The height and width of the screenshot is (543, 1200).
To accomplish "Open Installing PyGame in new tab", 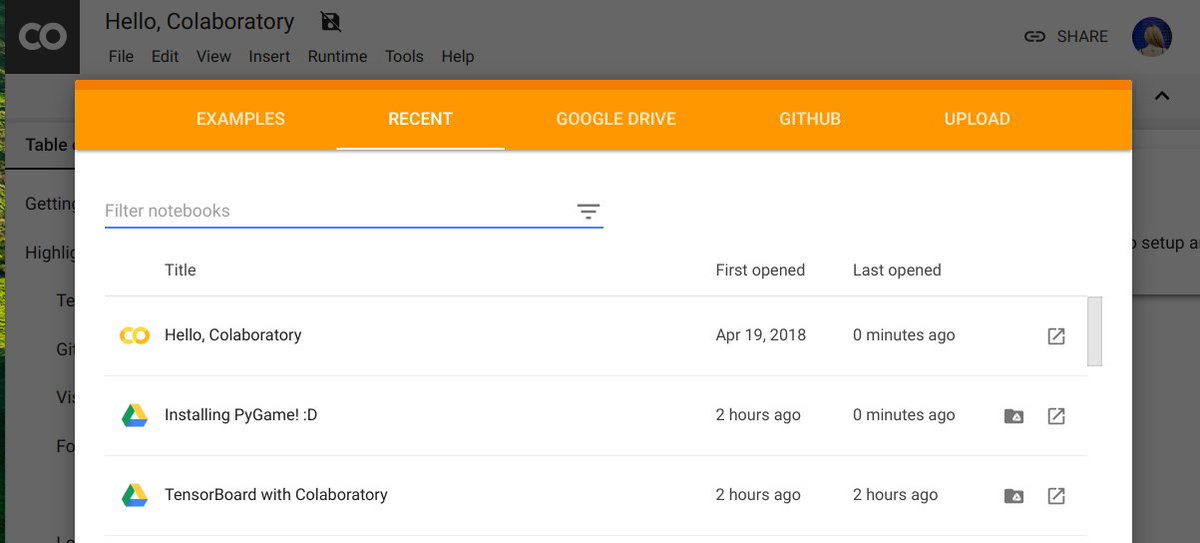I will click(x=1056, y=416).
